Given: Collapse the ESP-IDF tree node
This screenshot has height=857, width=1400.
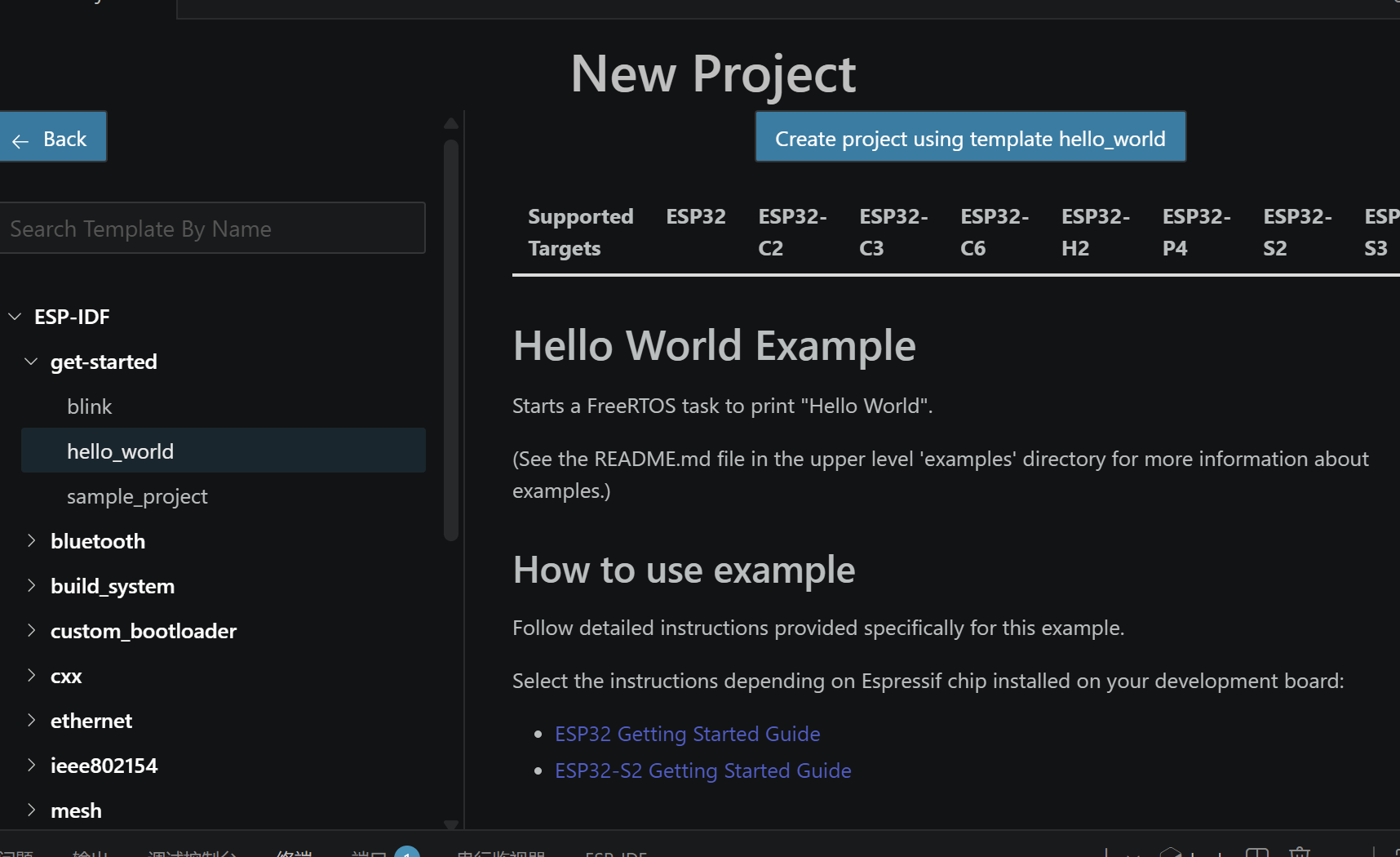Looking at the screenshot, I should tap(15, 317).
